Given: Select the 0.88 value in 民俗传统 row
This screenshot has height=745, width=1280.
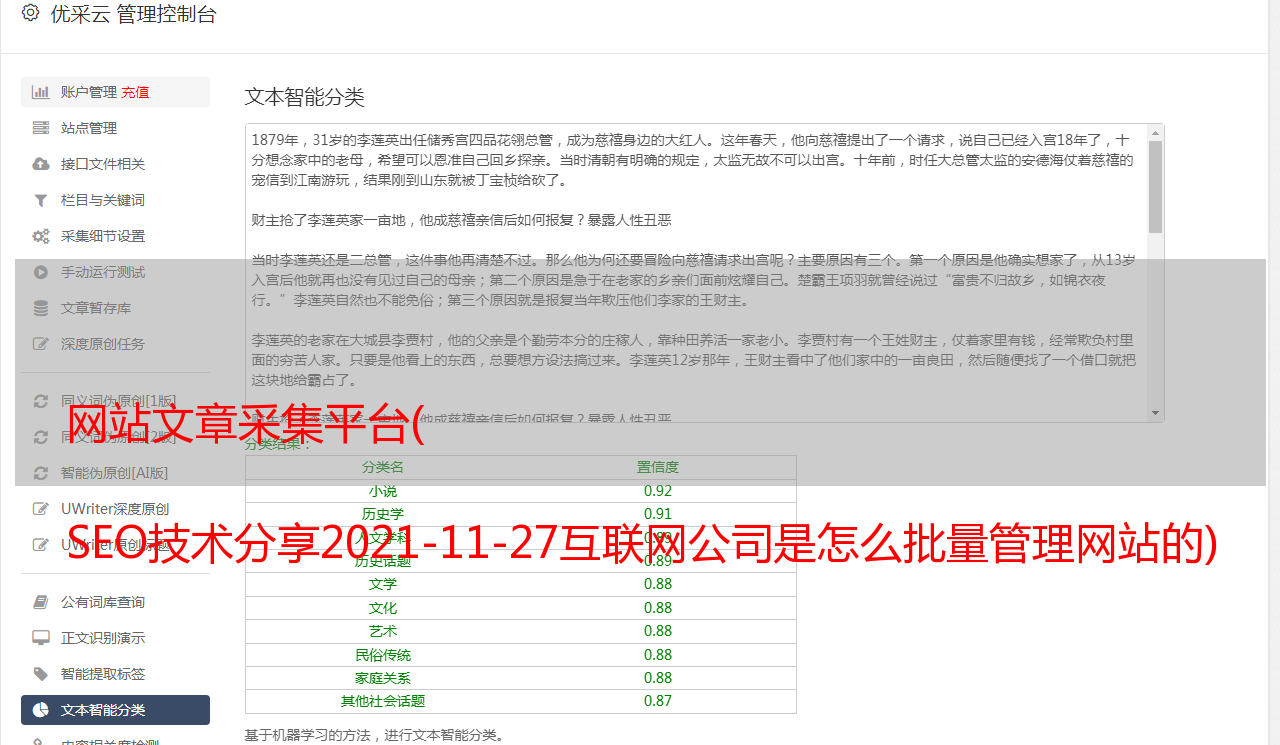Looking at the screenshot, I should point(658,655).
